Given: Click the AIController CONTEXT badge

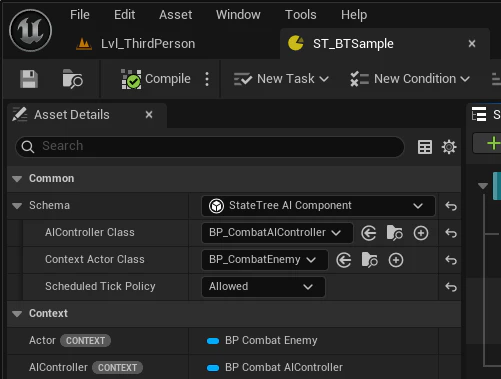Looking at the screenshot, I should [117, 368].
